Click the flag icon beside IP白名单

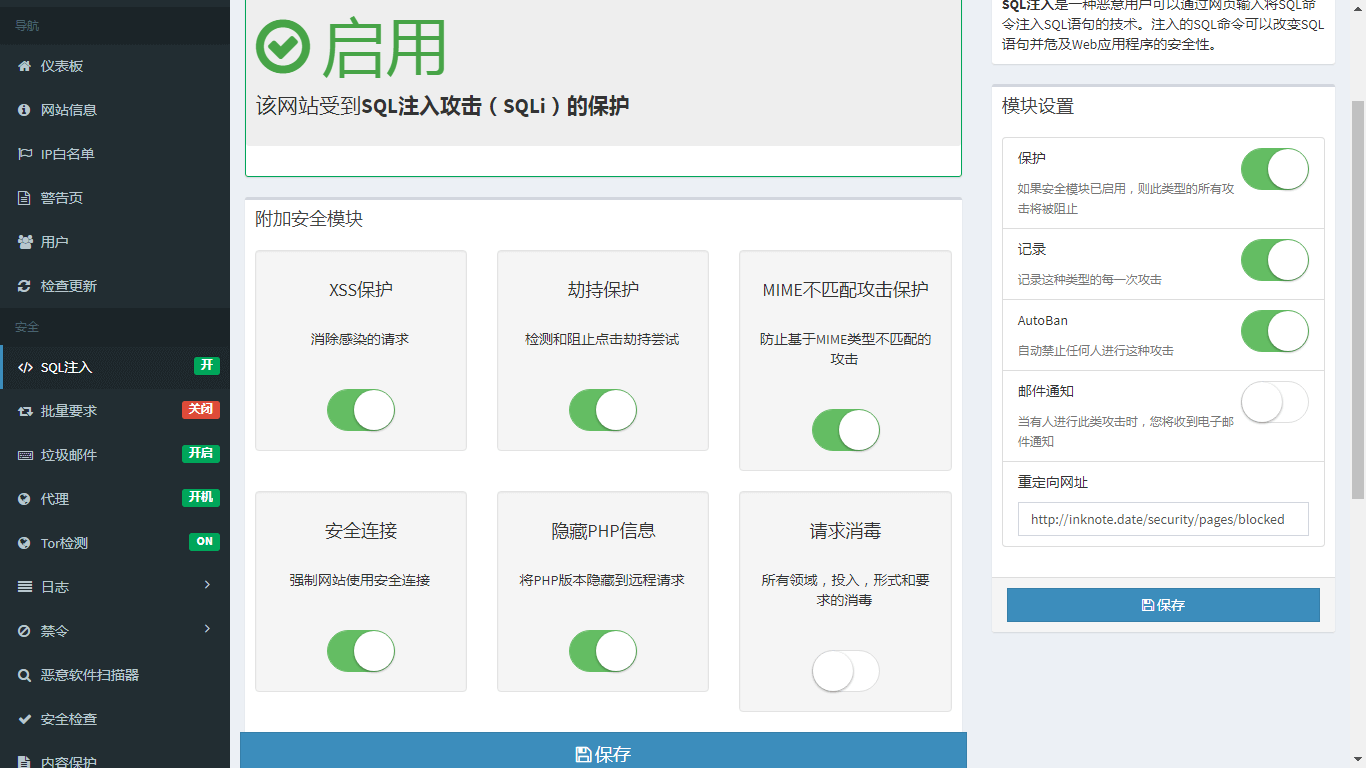[24, 154]
